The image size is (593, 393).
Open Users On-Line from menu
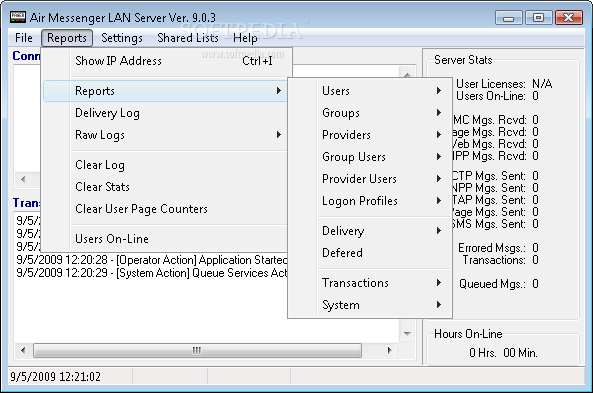165,239
